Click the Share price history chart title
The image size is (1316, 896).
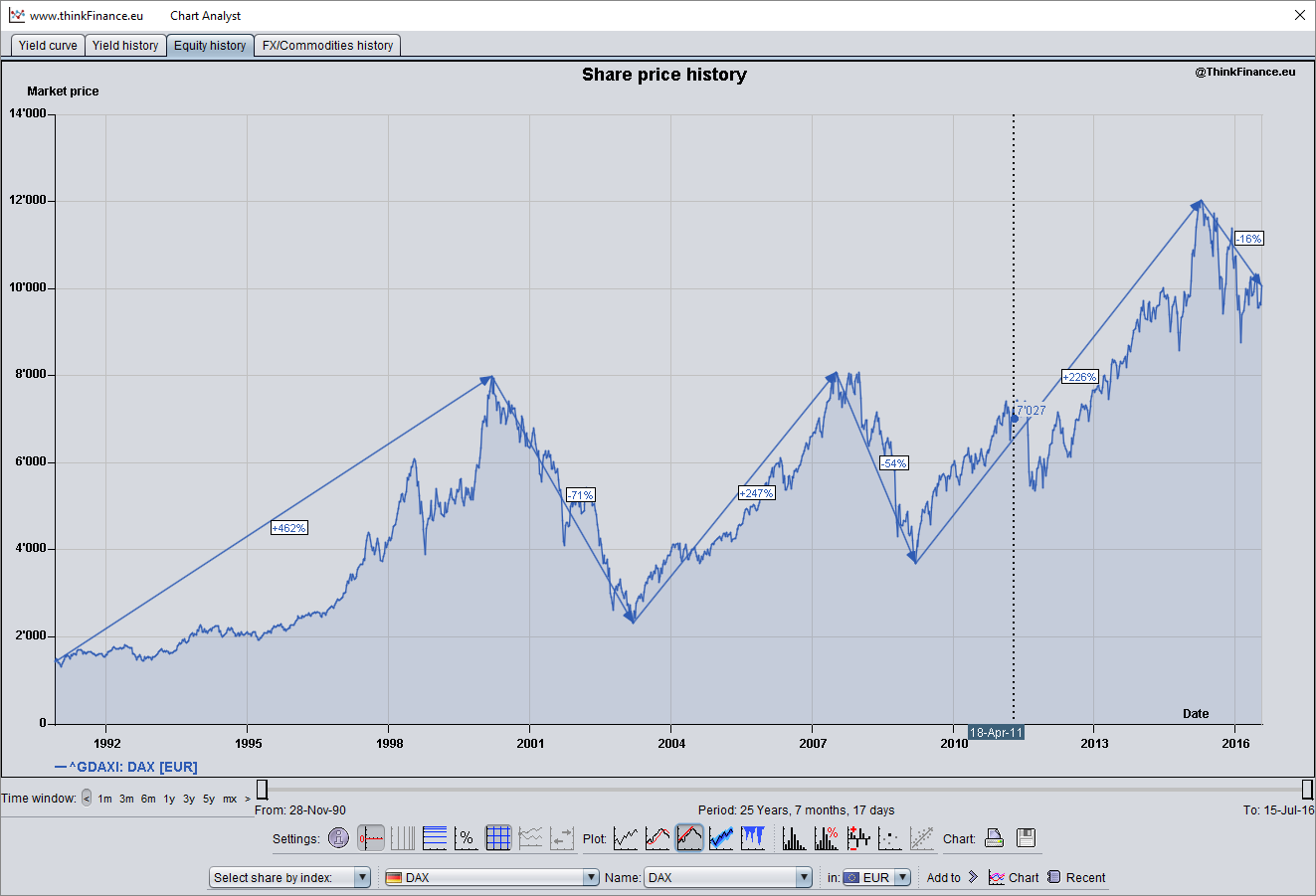[664, 75]
